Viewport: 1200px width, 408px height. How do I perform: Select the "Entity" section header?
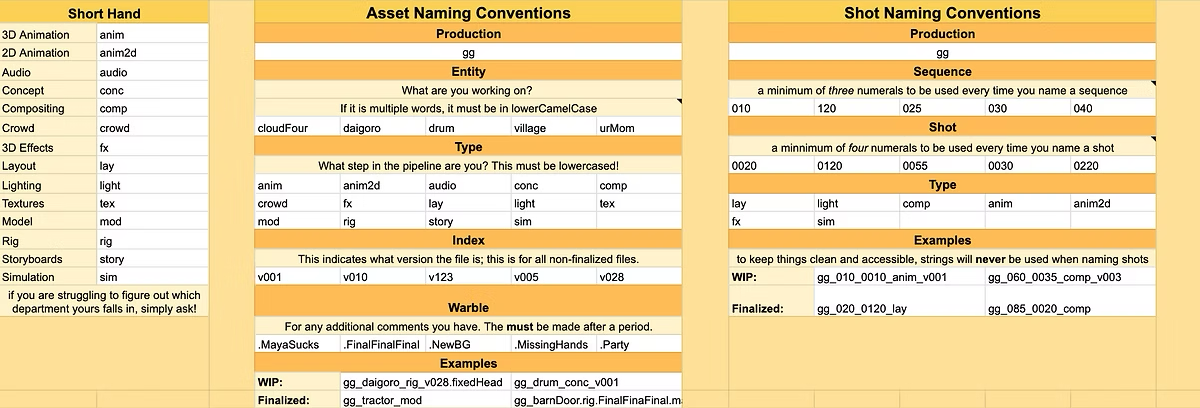(x=468, y=72)
